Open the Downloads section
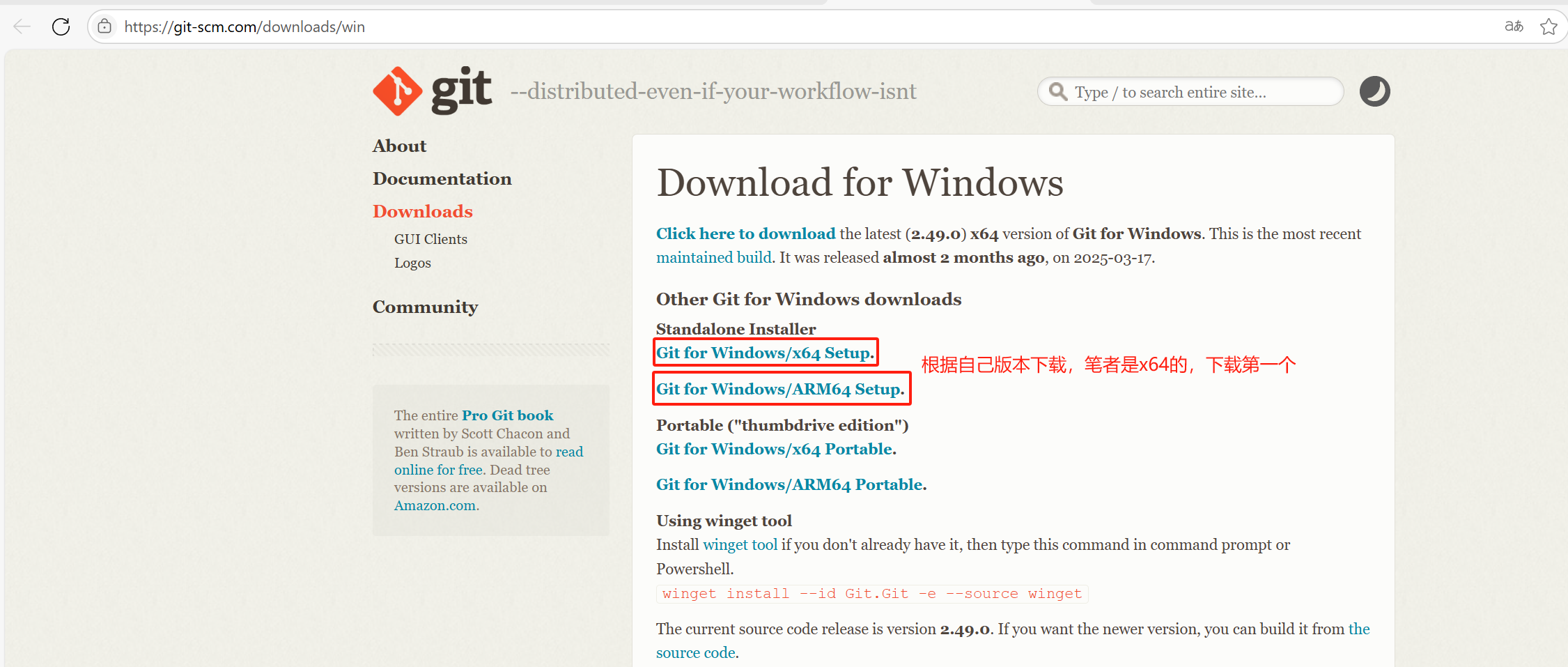 422,211
